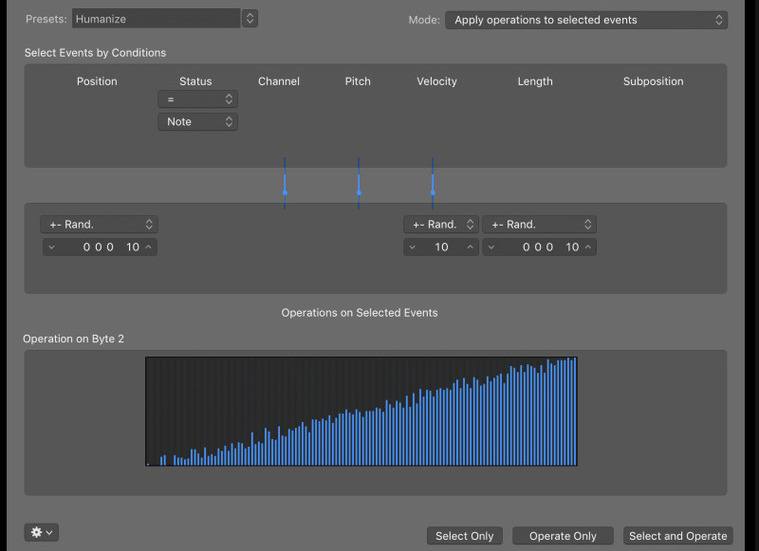Increase the Velocity random value of 10
The width and height of the screenshot is (759, 551).
tap(470, 247)
